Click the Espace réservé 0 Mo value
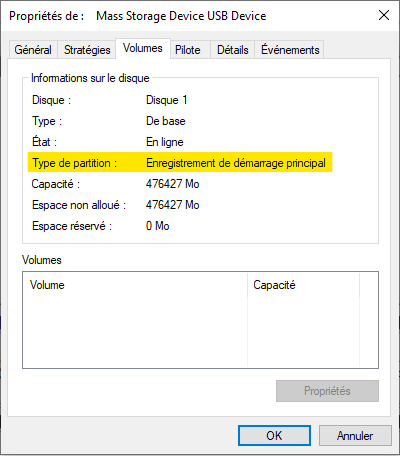 tap(157, 226)
